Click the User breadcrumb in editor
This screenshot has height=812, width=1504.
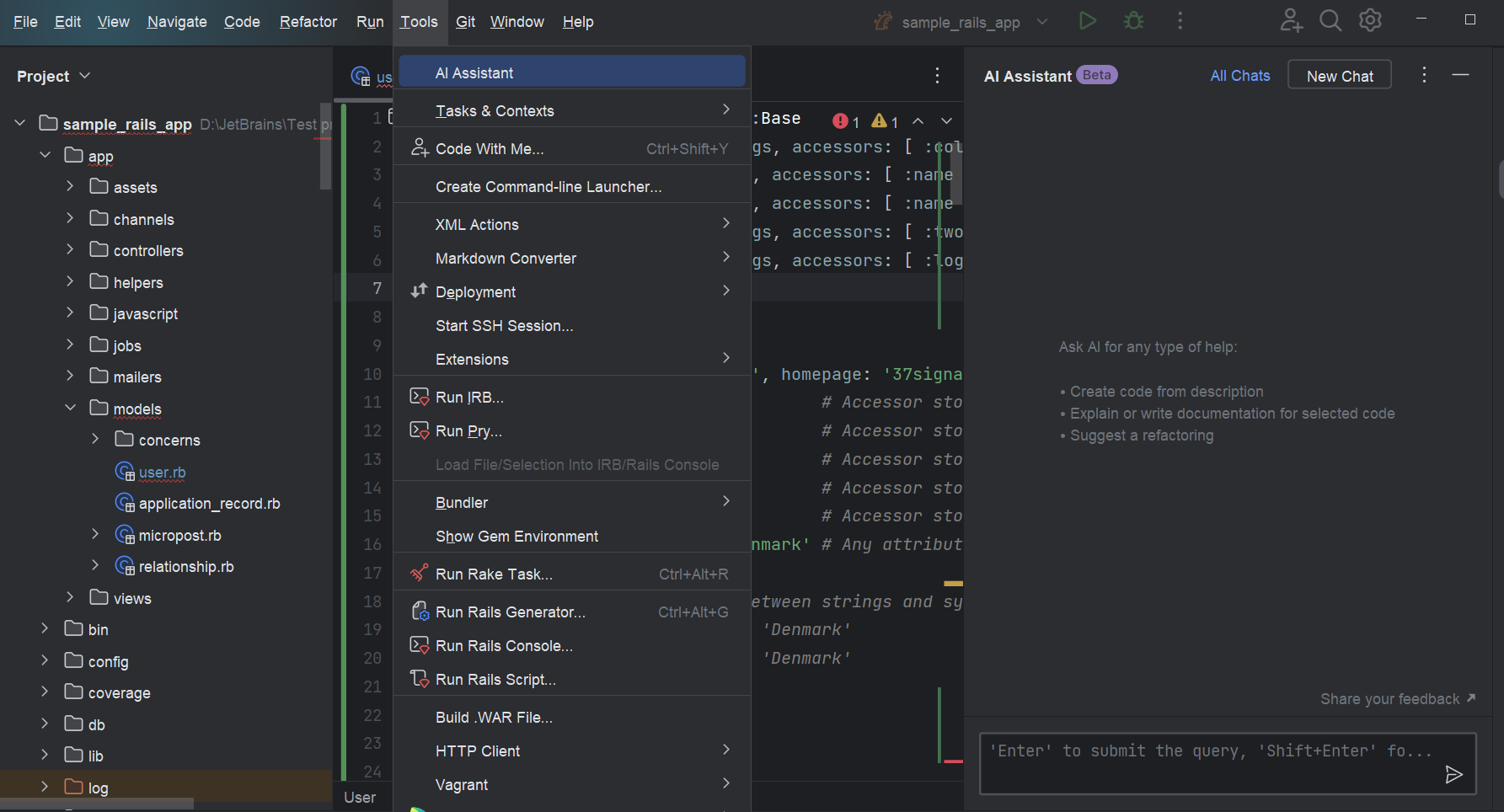(x=360, y=797)
